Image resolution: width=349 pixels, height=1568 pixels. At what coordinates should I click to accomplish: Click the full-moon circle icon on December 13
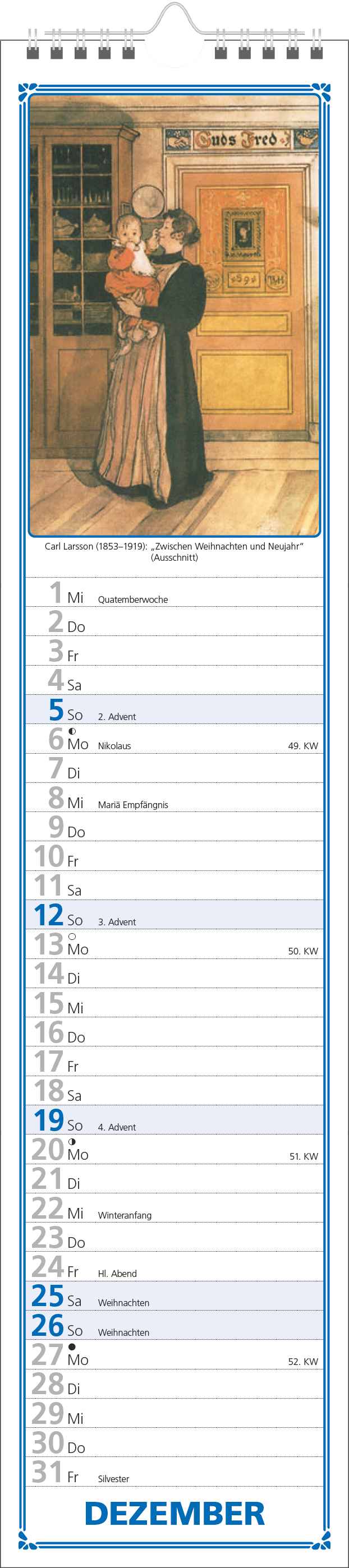(x=72, y=936)
